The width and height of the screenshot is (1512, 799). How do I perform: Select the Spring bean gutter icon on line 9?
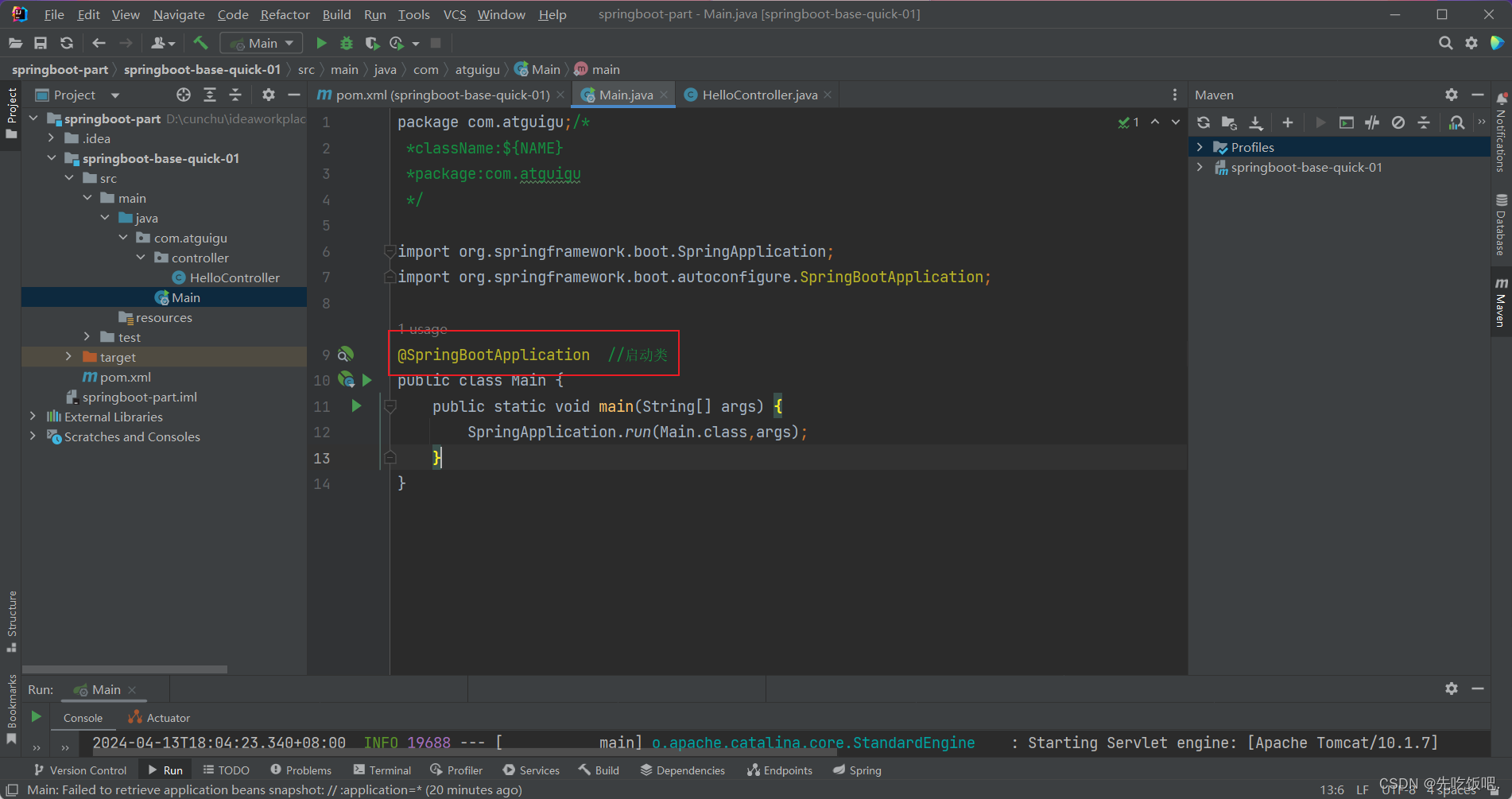pyautogui.click(x=345, y=355)
